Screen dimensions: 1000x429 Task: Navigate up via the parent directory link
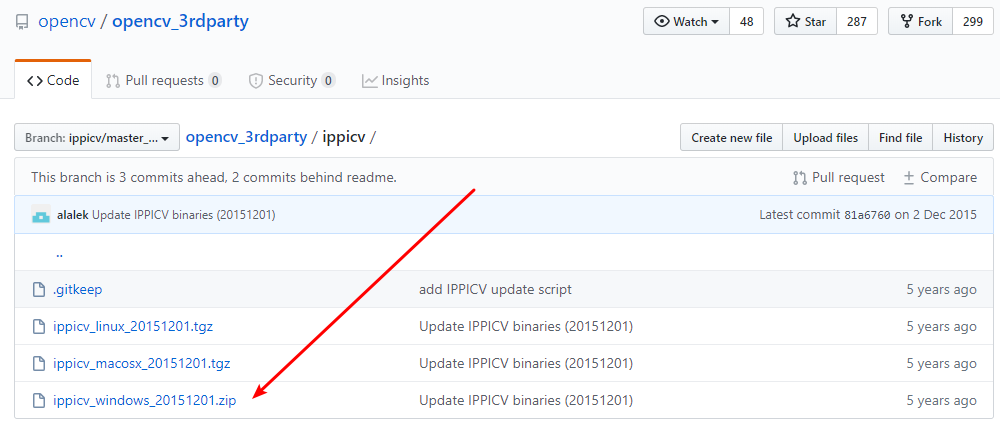point(59,254)
